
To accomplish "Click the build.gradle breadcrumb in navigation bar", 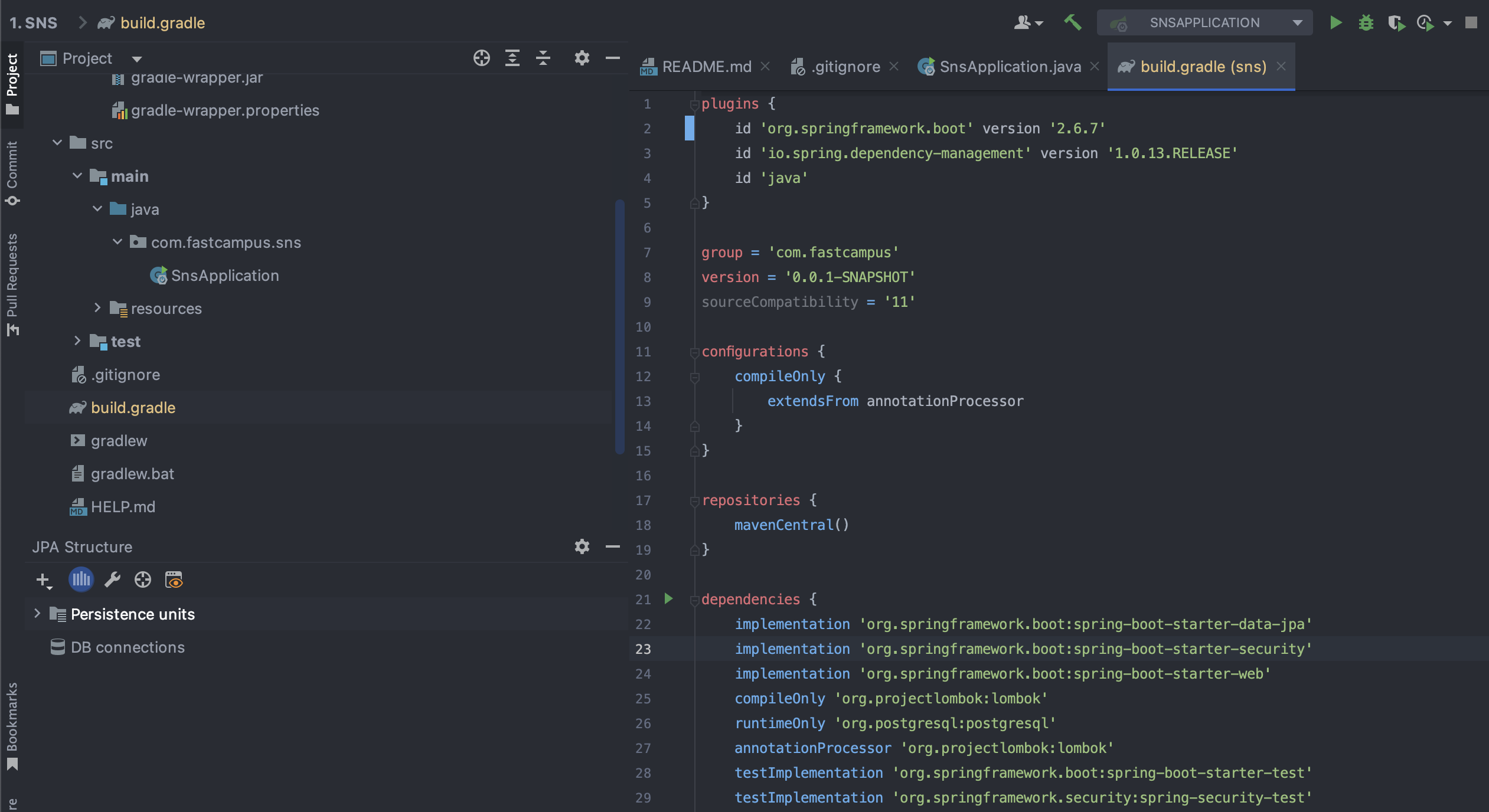I will [x=151, y=23].
